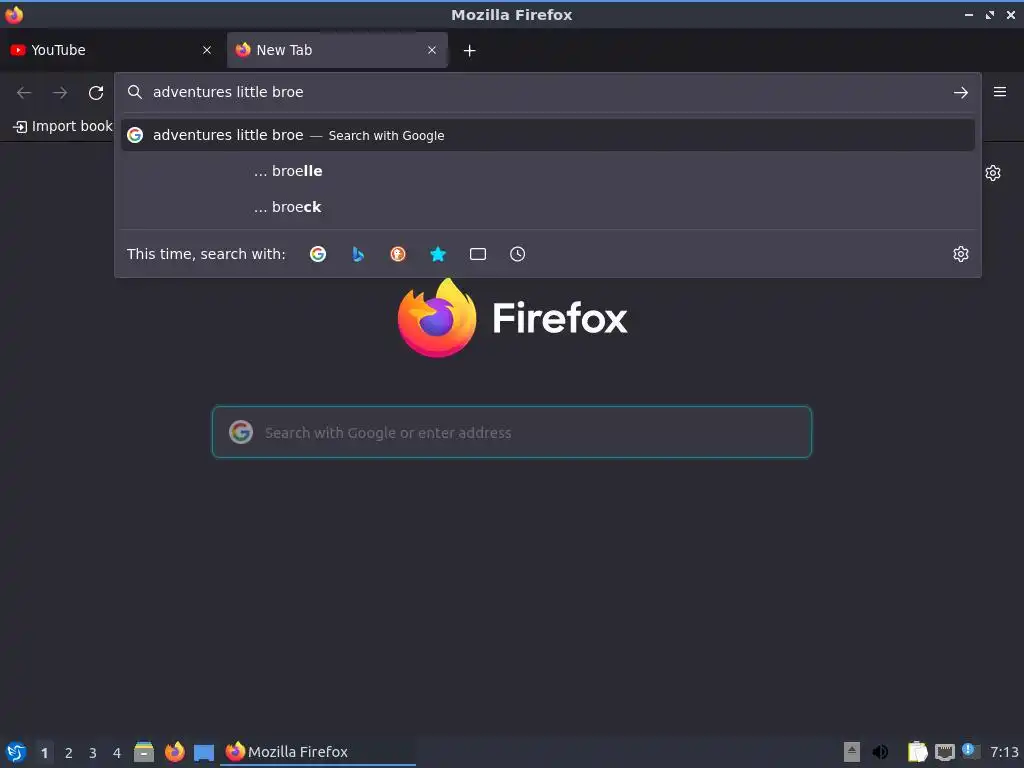The height and width of the screenshot is (768, 1024).
Task: Choose 'adventures little broe — Search with Google'
Action: (547, 135)
